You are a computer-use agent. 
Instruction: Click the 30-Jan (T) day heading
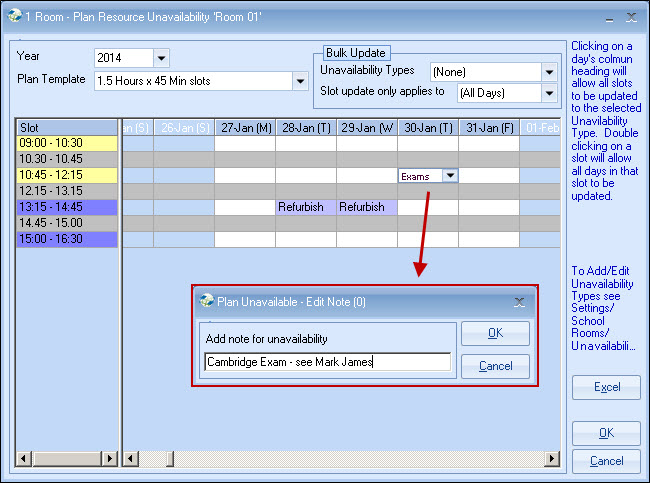pyautogui.click(x=427, y=127)
